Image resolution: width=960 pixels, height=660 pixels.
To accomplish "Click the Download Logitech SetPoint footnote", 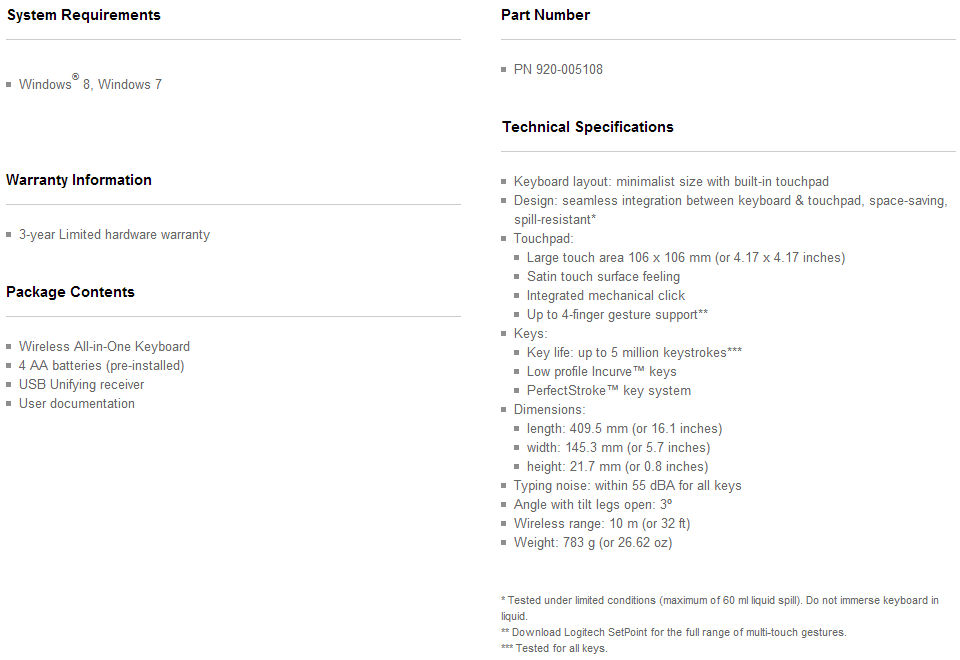I will click(673, 632).
